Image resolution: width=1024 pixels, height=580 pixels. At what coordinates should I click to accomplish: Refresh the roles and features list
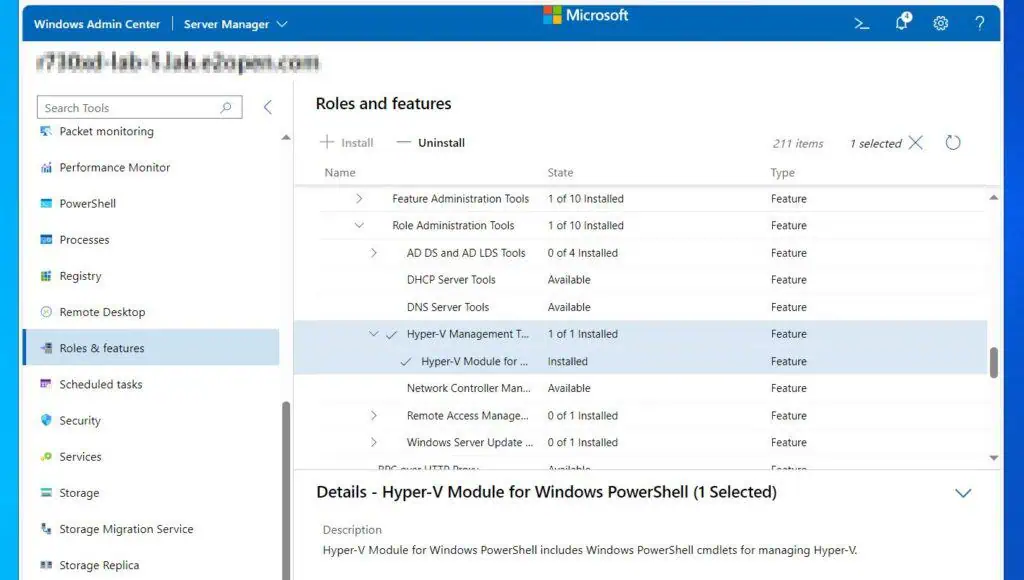click(953, 142)
